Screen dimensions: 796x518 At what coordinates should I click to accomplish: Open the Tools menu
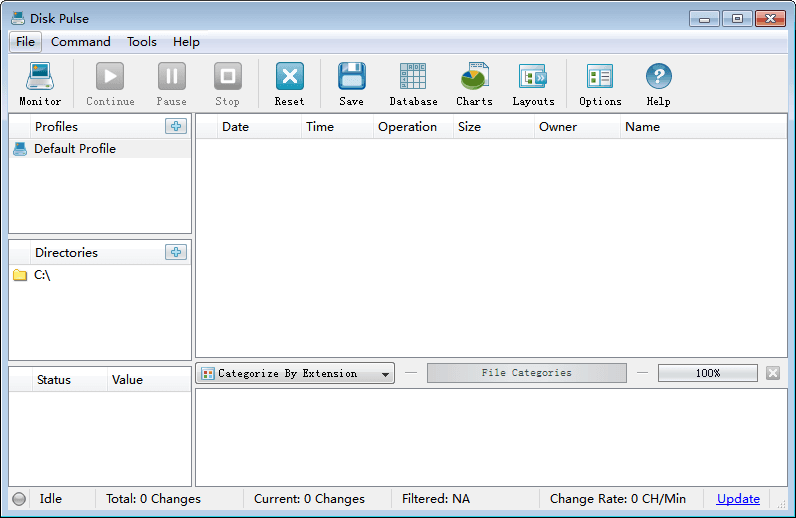(x=142, y=42)
